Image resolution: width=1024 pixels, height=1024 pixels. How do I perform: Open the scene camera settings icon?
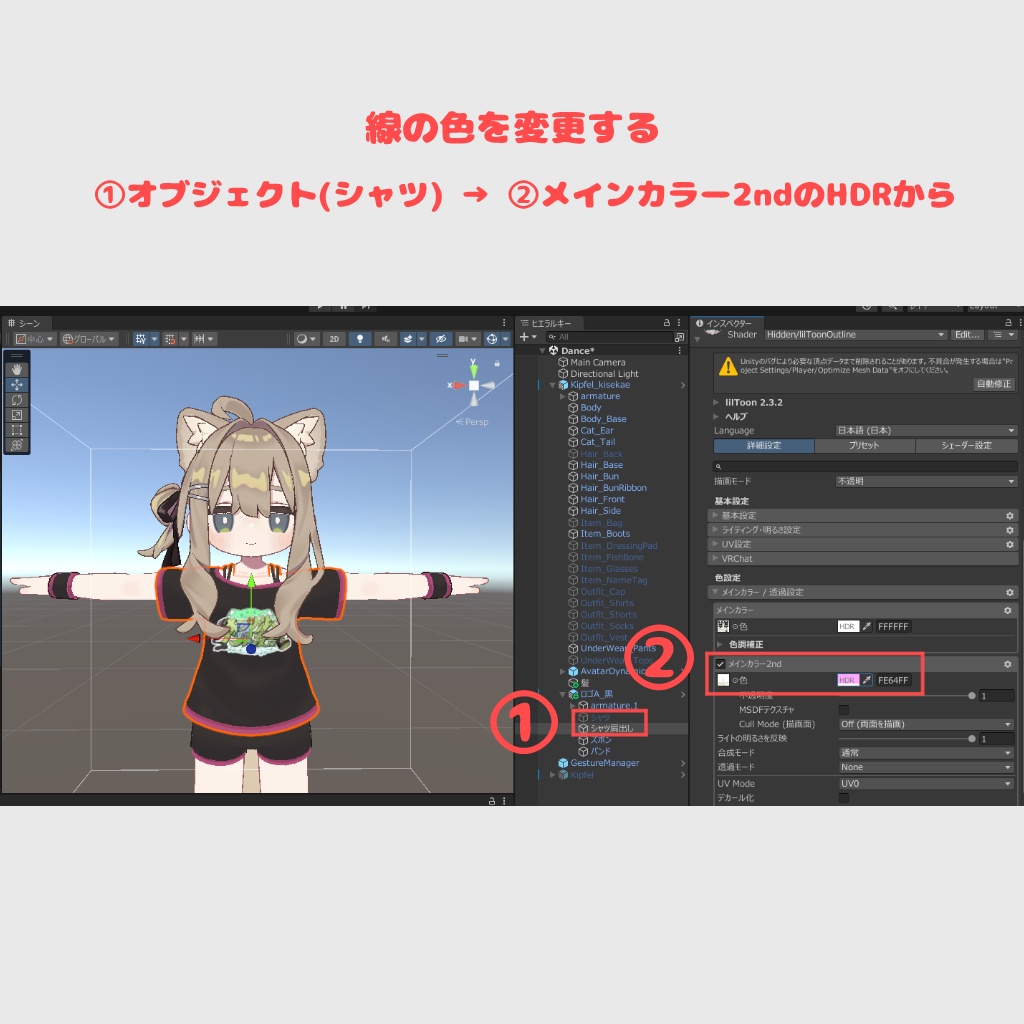tap(468, 338)
